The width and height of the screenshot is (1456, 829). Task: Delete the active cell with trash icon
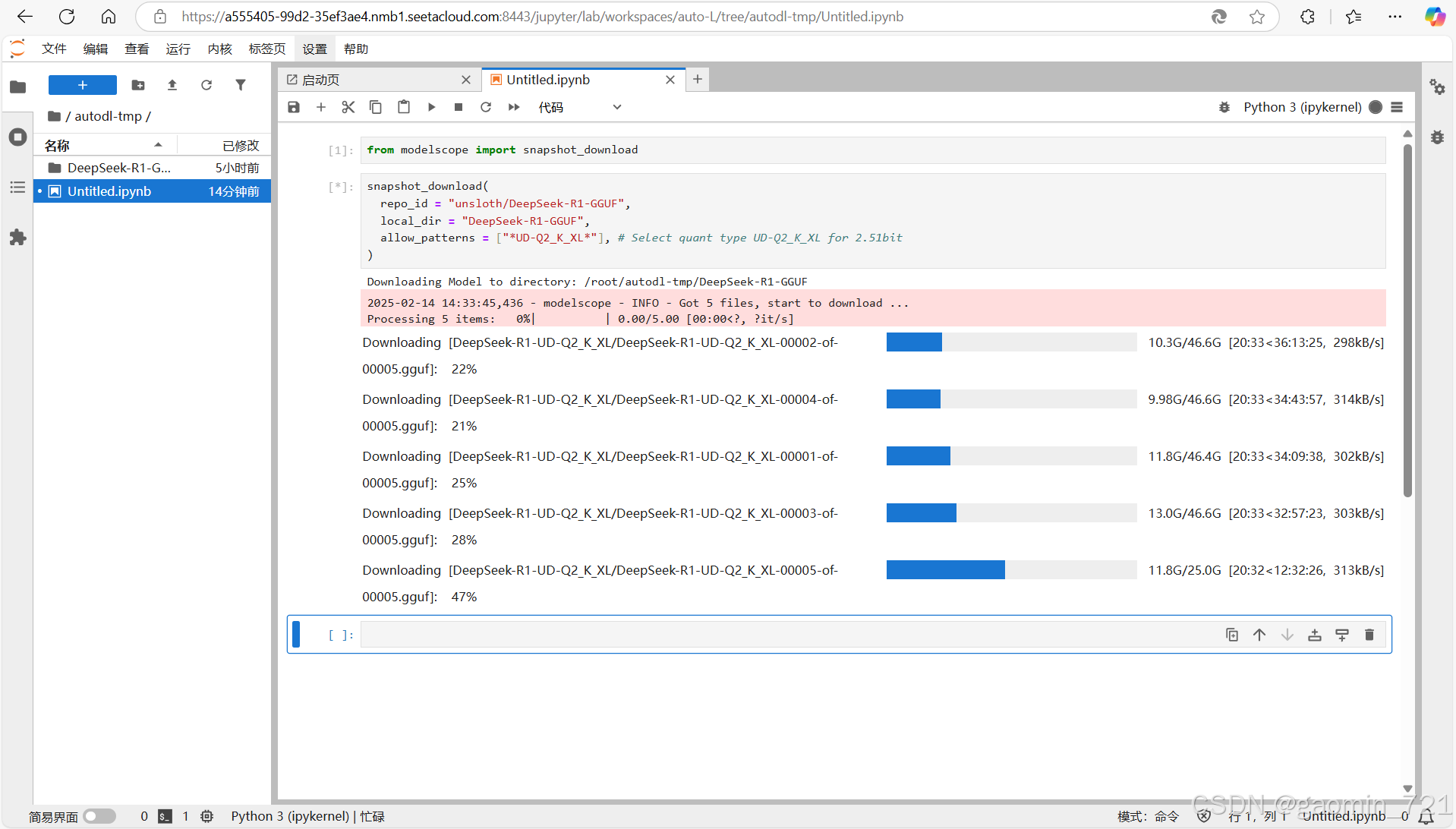tap(1369, 635)
